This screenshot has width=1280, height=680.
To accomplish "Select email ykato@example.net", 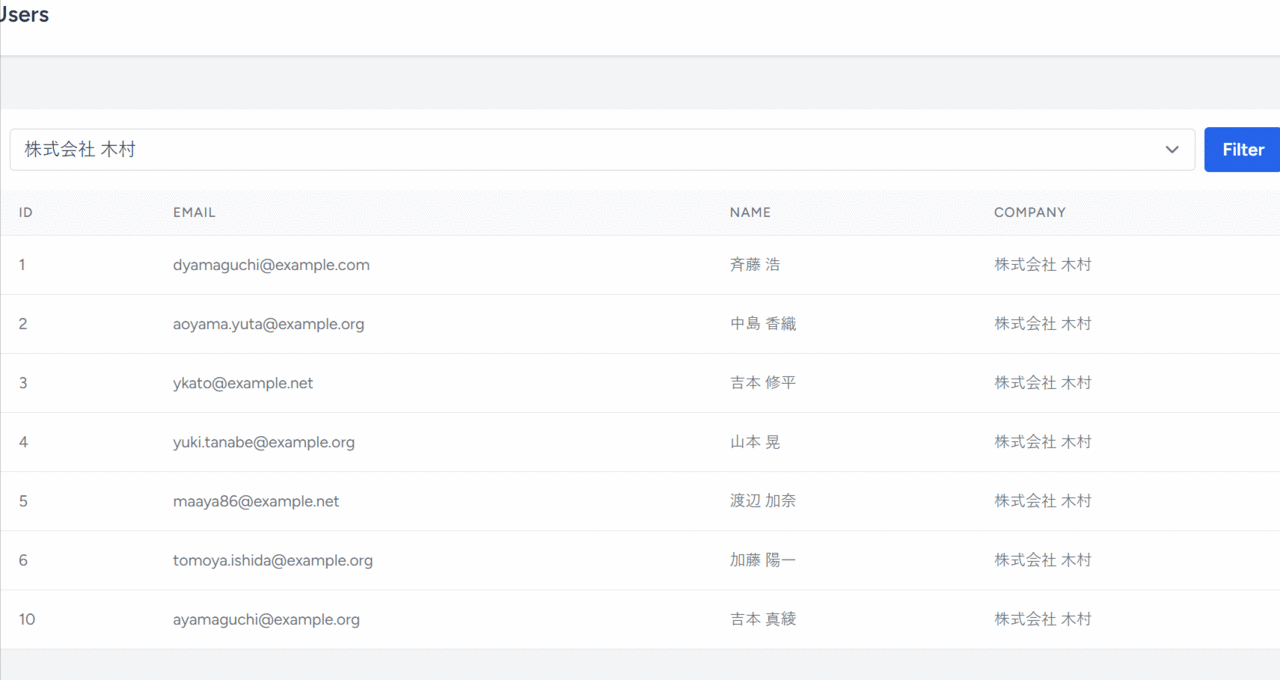I will pyautogui.click(x=243, y=383).
